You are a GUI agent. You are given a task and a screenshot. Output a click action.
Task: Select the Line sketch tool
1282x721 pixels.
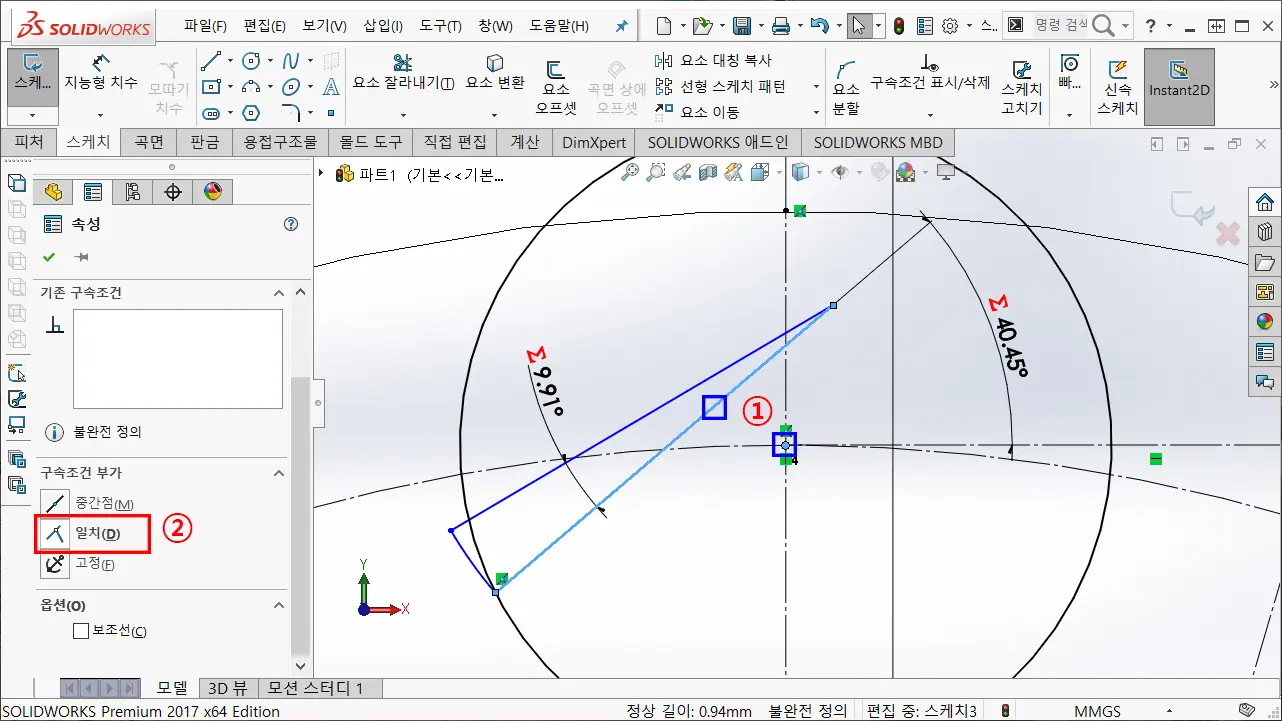[x=210, y=62]
